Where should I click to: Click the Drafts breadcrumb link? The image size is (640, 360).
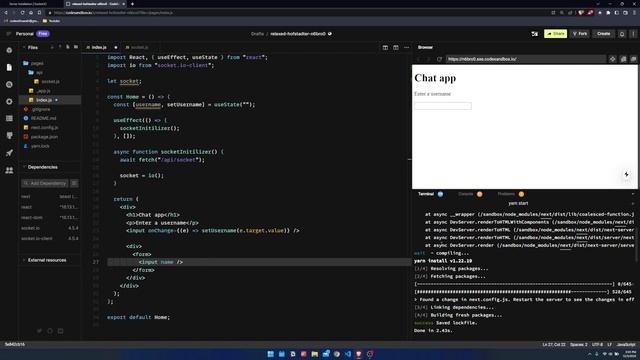coord(257,34)
